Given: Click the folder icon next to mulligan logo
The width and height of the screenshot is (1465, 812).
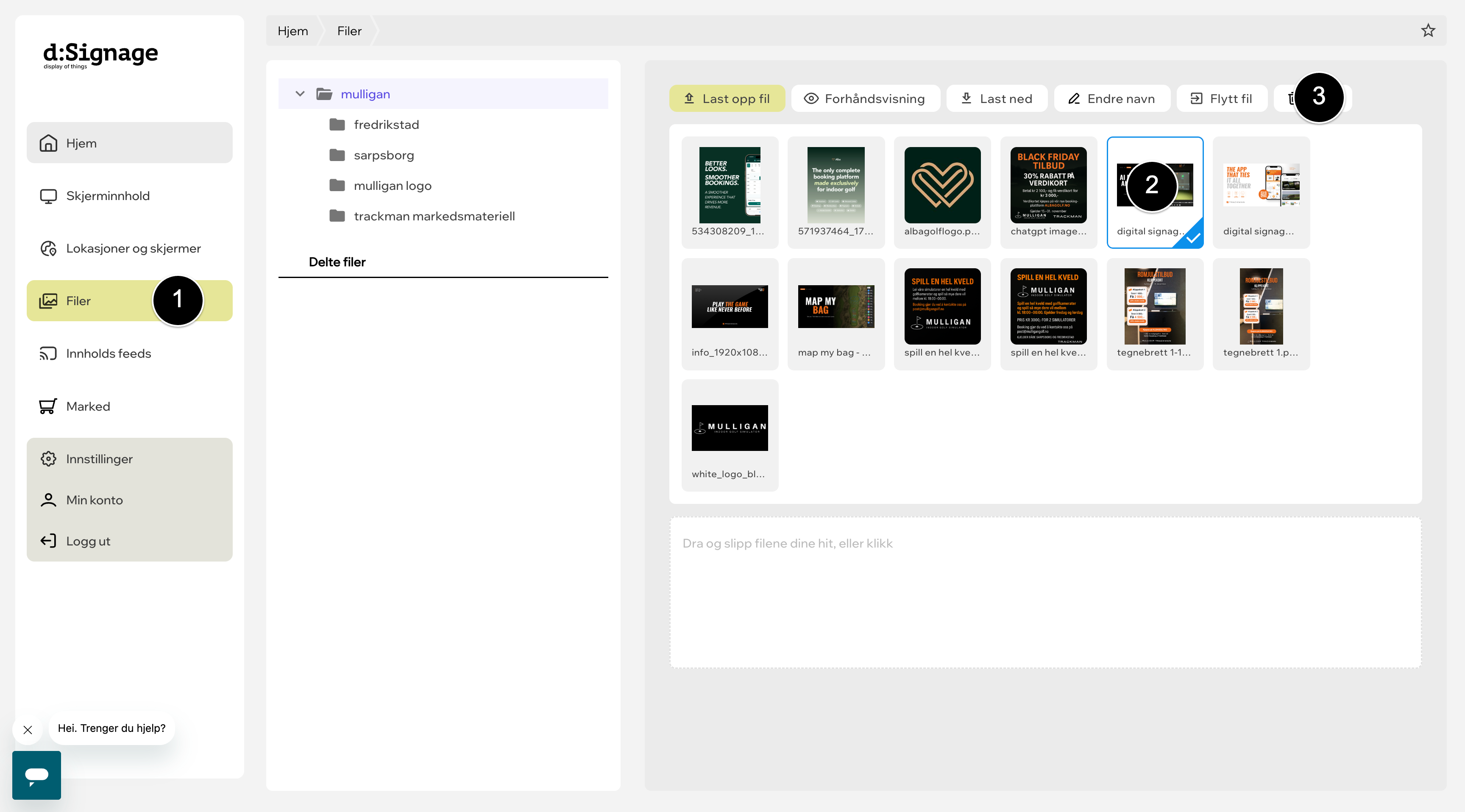Looking at the screenshot, I should coord(337,185).
